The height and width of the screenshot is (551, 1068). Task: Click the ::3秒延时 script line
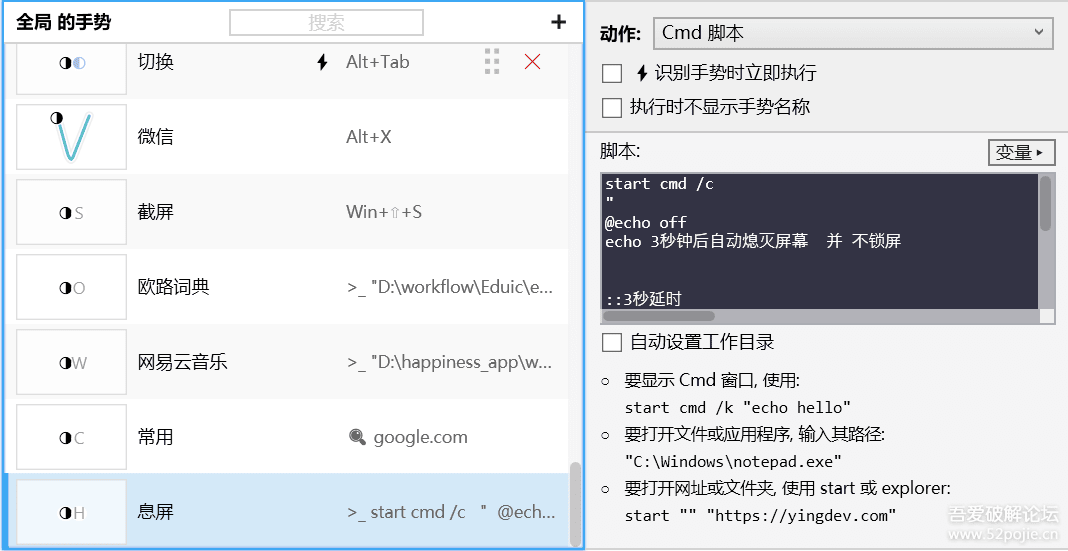tap(643, 298)
